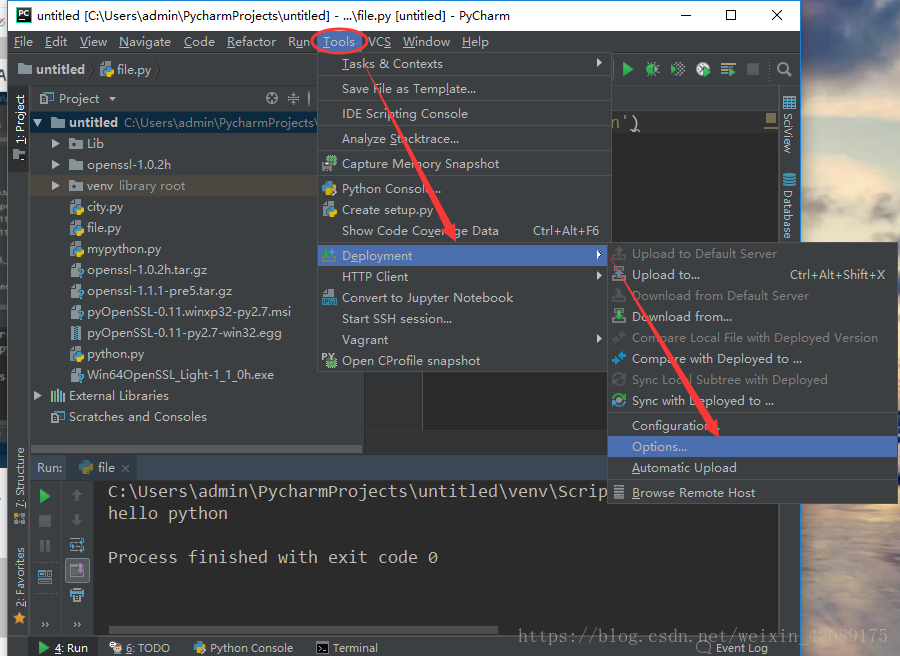The width and height of the screenshot is (900, 656).
Task: Click the stop toolbar square icon
Action: click(753, 69)
